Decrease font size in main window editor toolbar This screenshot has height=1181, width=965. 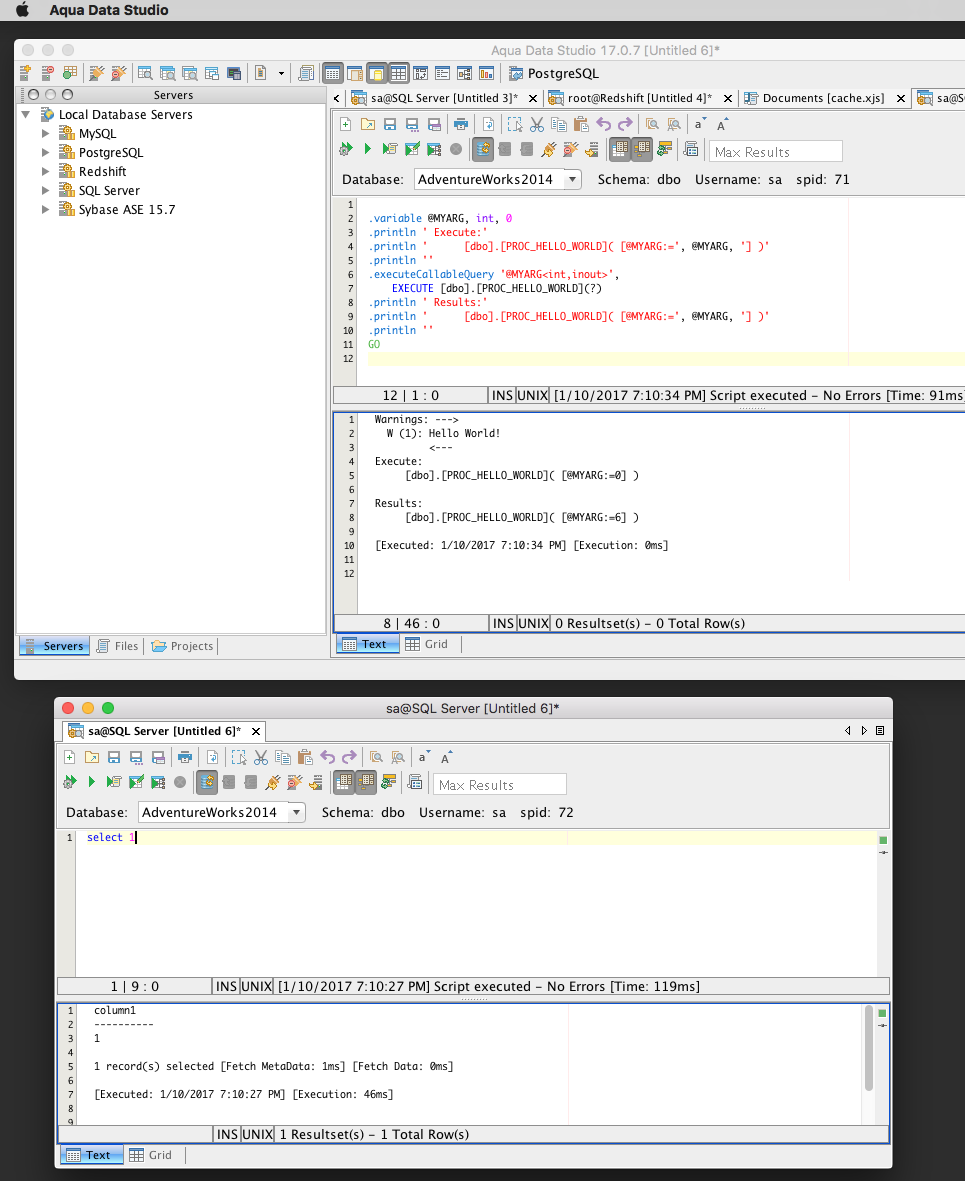click(x=700, y=124)
